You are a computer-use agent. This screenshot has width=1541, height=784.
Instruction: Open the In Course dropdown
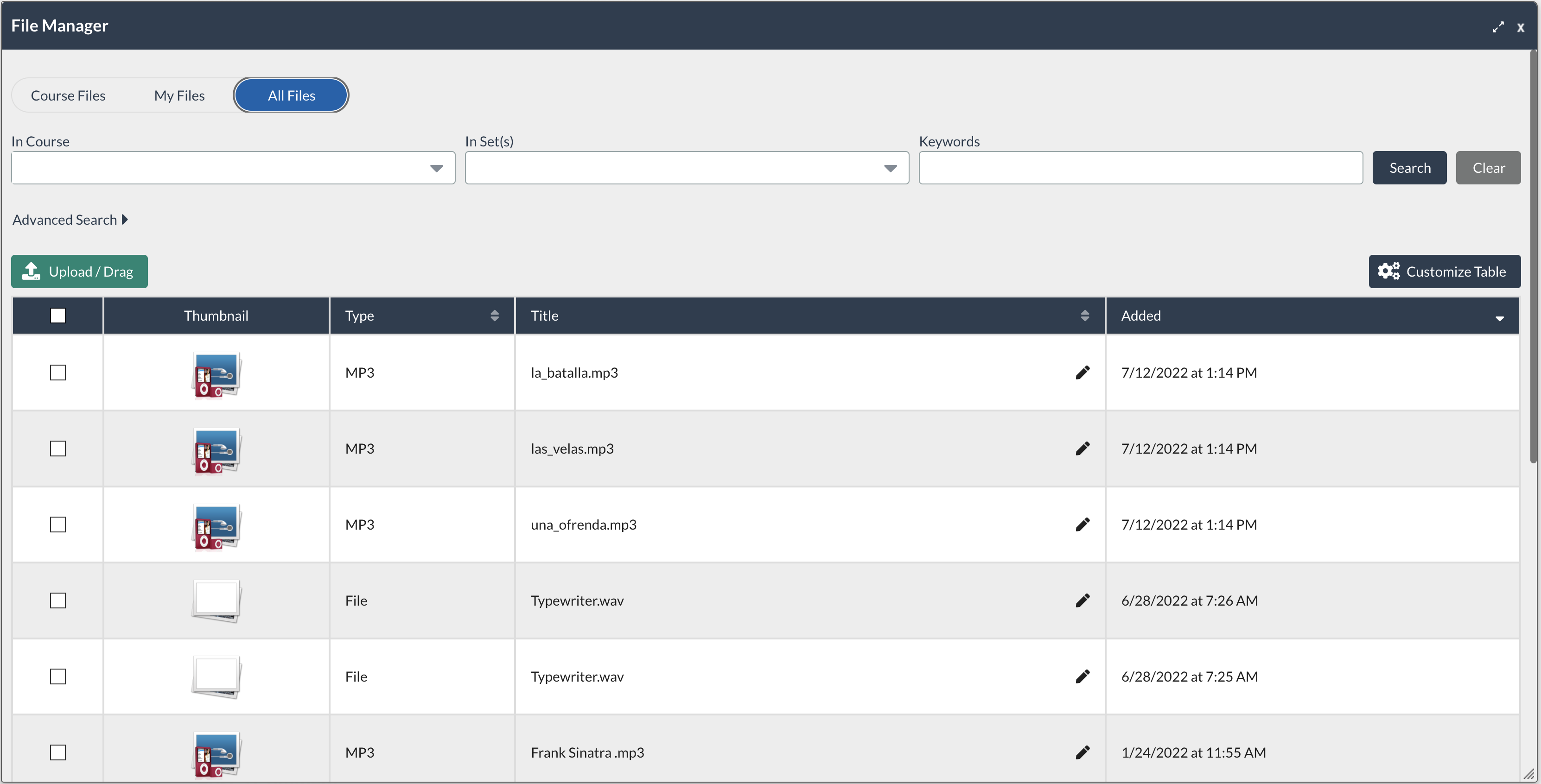tap(233, 168)
